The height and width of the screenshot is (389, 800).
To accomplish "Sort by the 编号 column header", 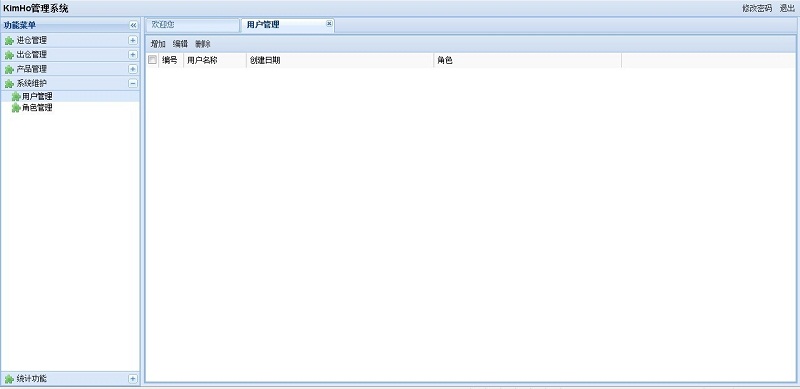I will click(170, 60).
